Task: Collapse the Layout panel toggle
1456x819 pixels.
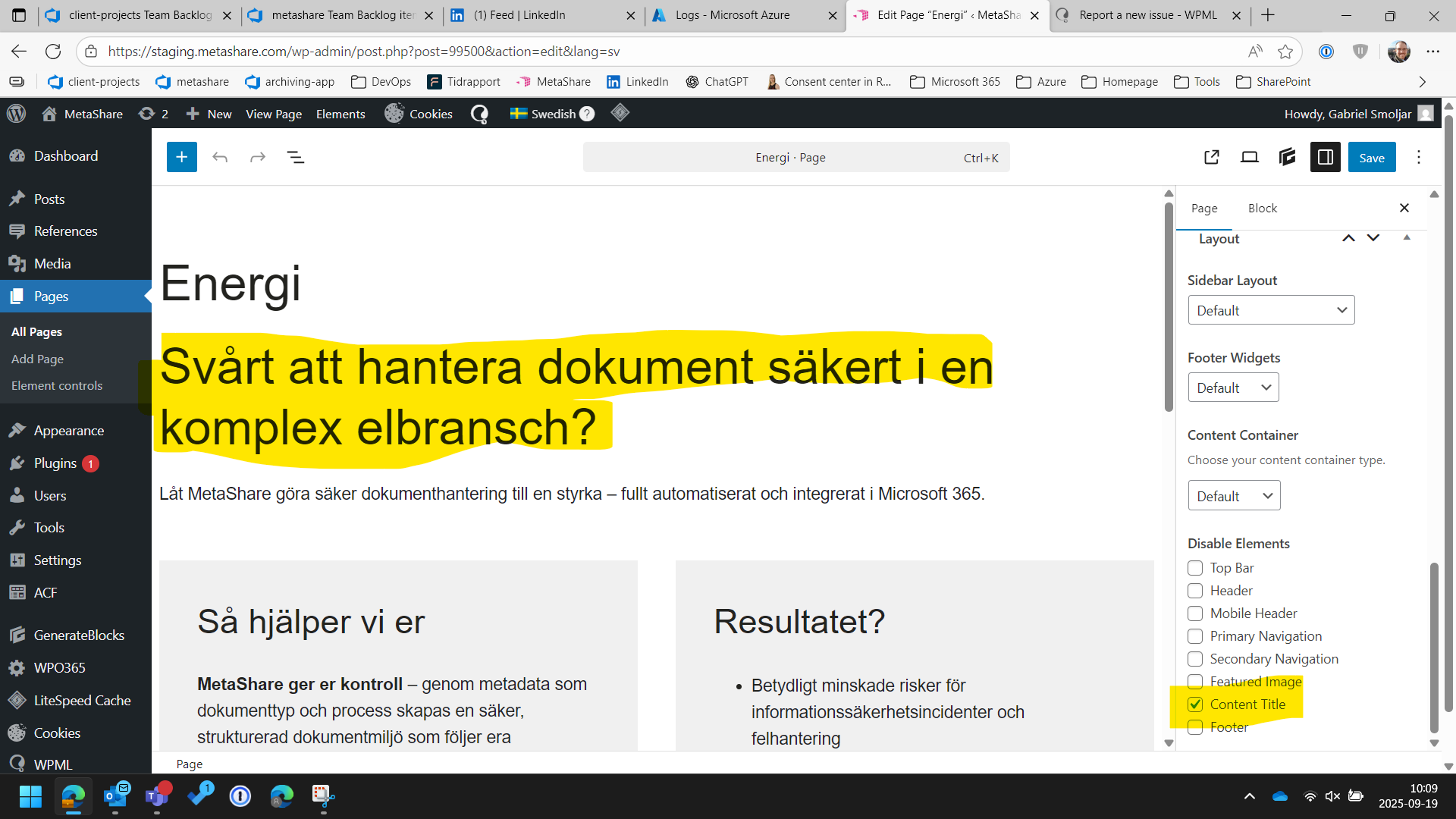Action: tap(1407, 238)
